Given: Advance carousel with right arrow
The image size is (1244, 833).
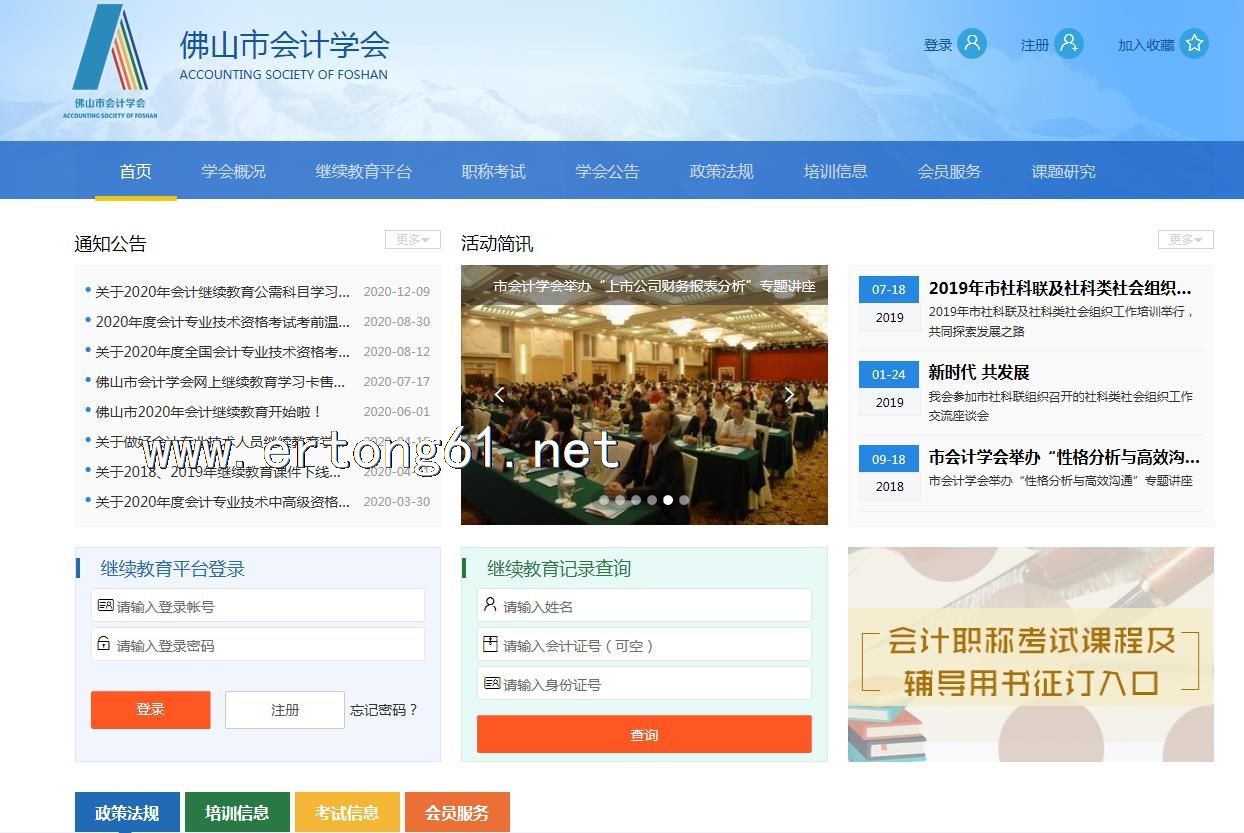Looking at the screenshot, I should [x=789, y=394].
